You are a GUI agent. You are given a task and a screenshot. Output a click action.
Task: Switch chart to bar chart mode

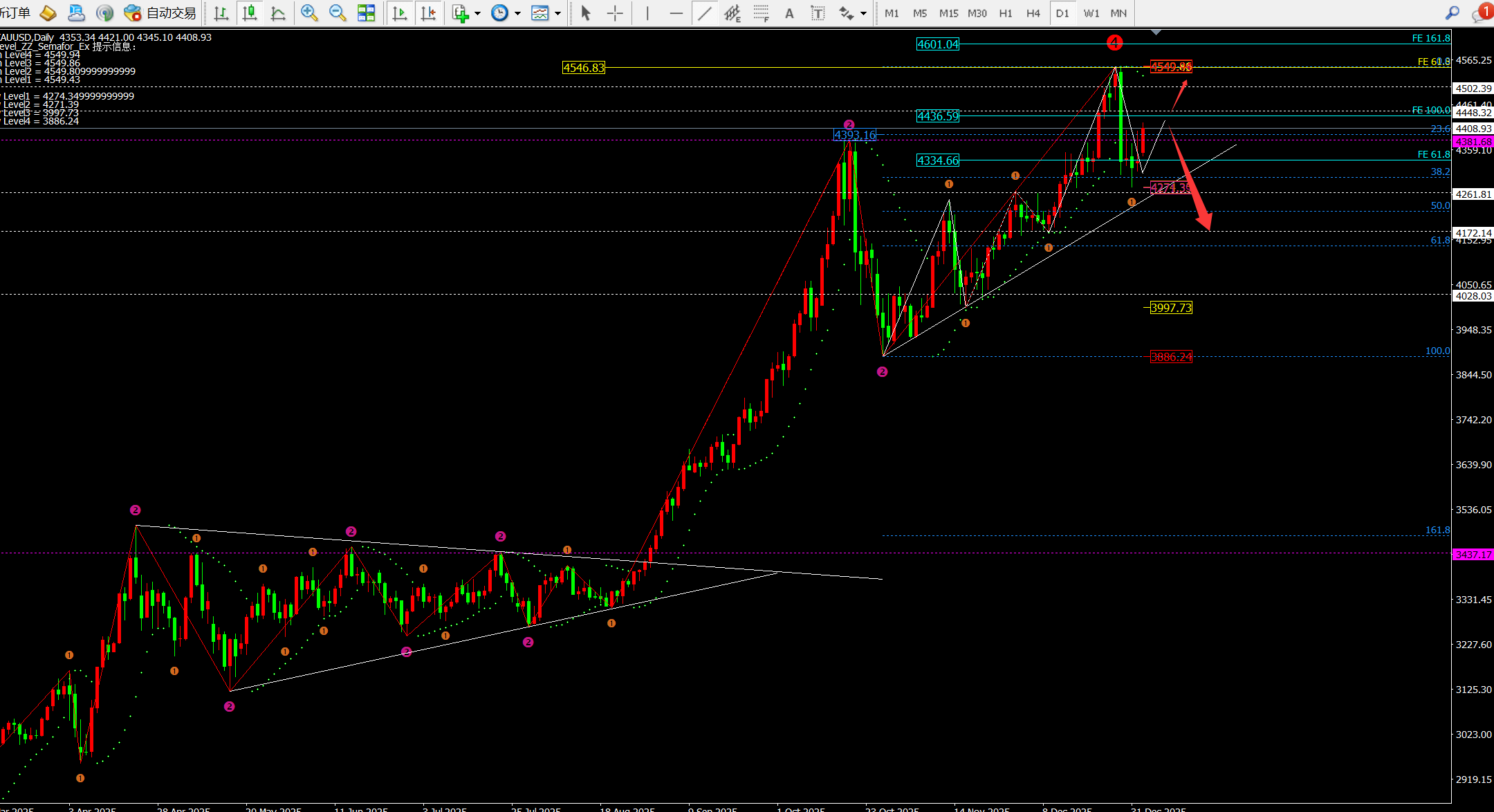[x=221, y=13]
